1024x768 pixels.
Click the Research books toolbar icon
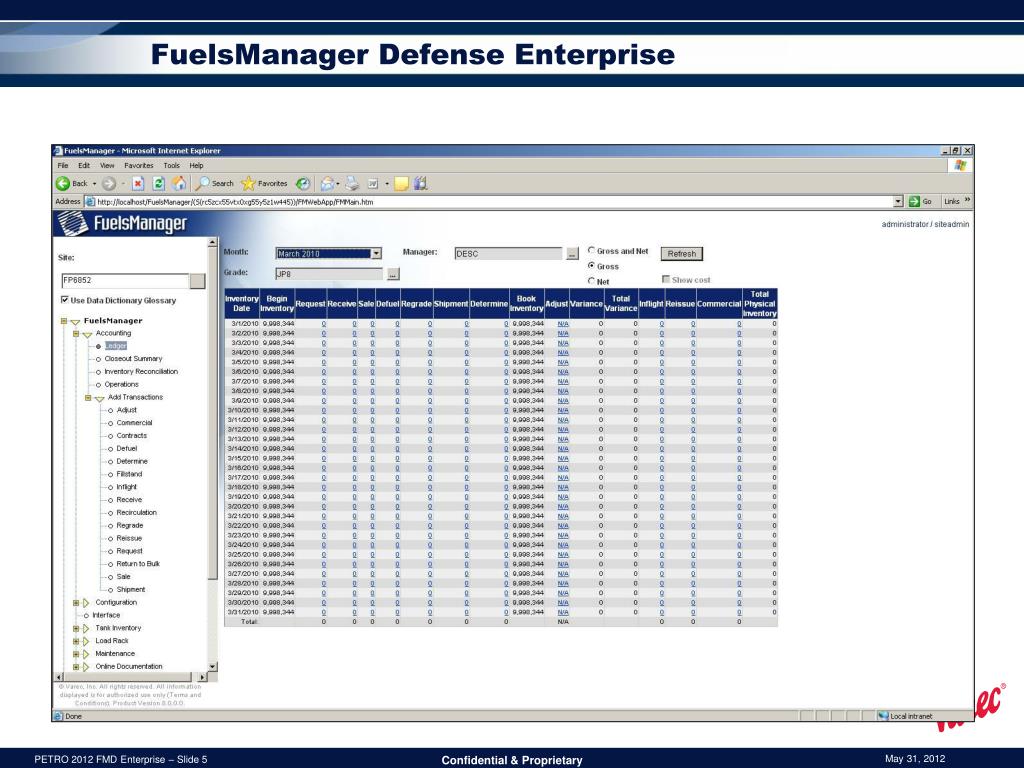421,184
